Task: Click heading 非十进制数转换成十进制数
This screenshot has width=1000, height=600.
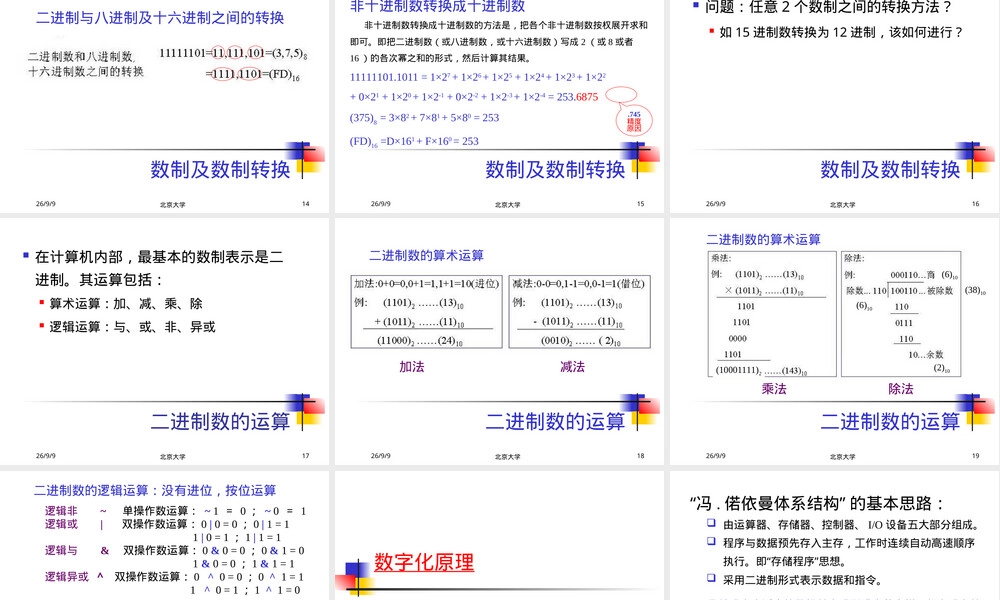Action: 438,6
